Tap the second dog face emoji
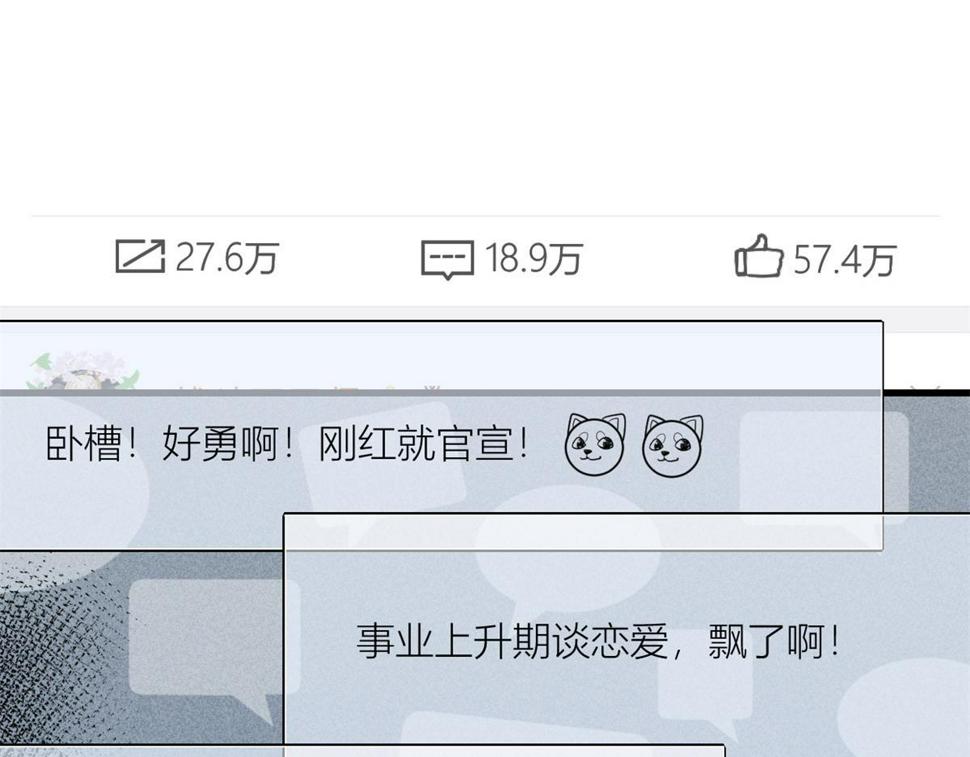This screenshot has width=970, height=757. tap(672, 446)
